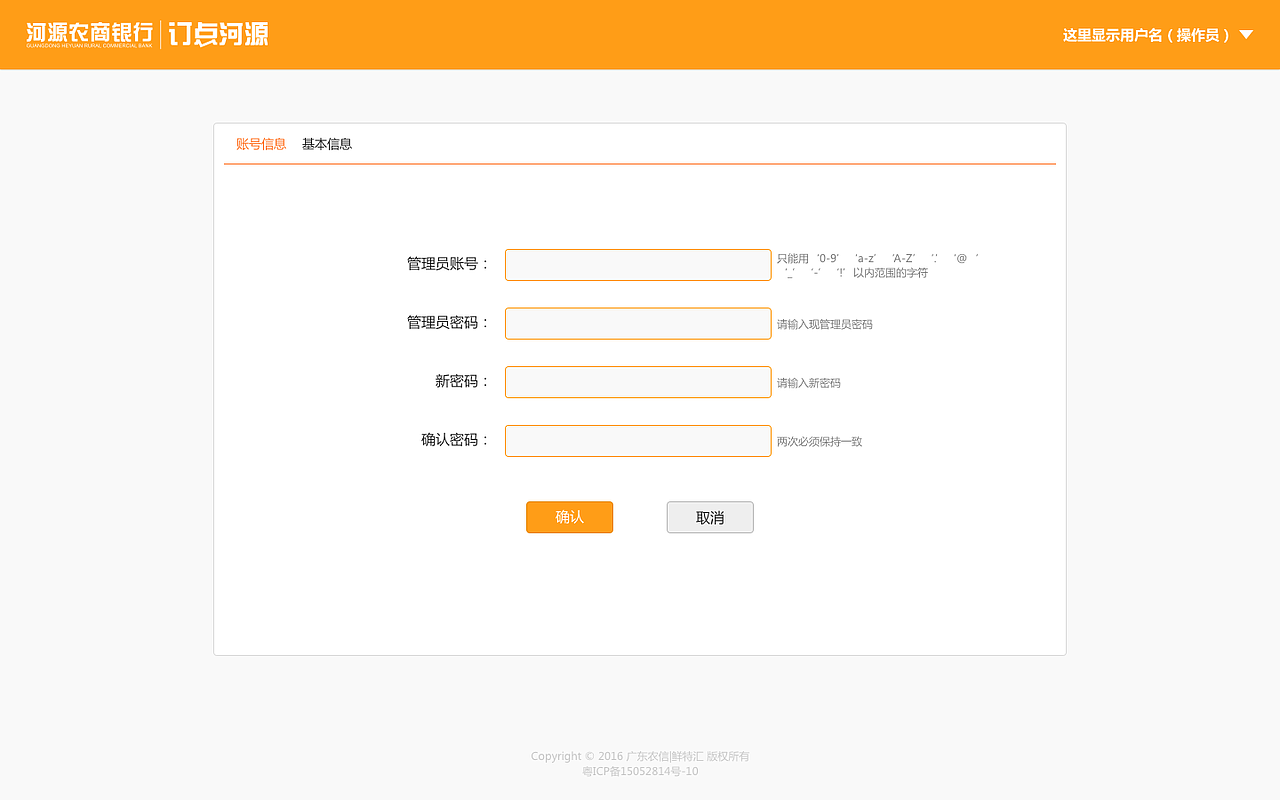
Task: Switch to the 账号信息 tab
Action: click(261, 144)
